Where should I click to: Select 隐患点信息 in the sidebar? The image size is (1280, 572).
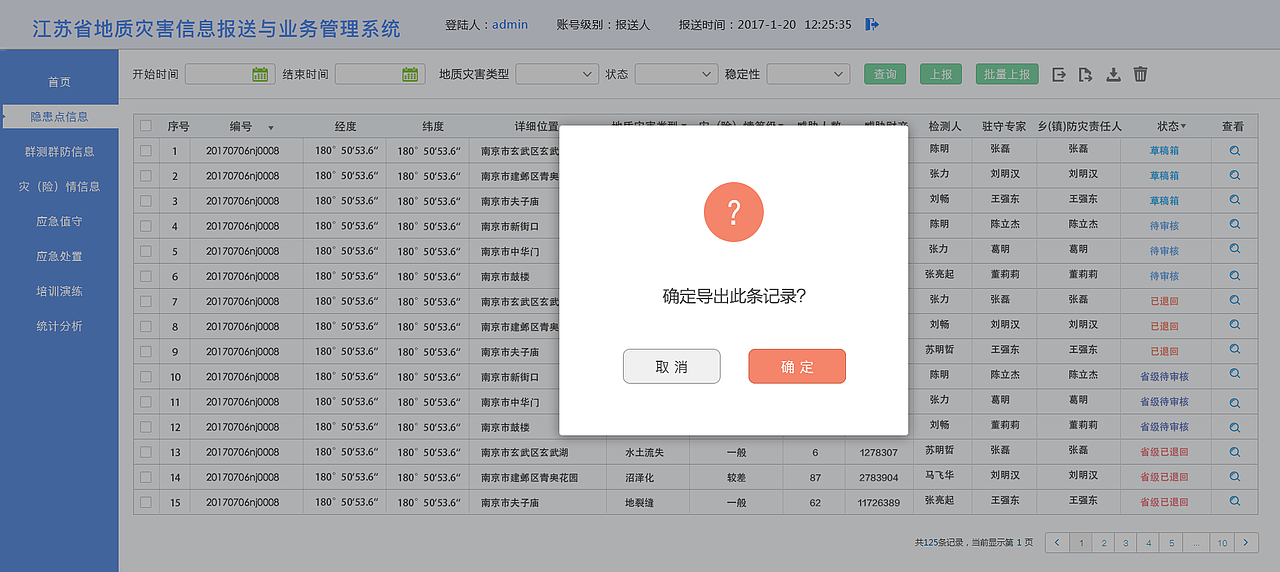[x=60, y=117]
